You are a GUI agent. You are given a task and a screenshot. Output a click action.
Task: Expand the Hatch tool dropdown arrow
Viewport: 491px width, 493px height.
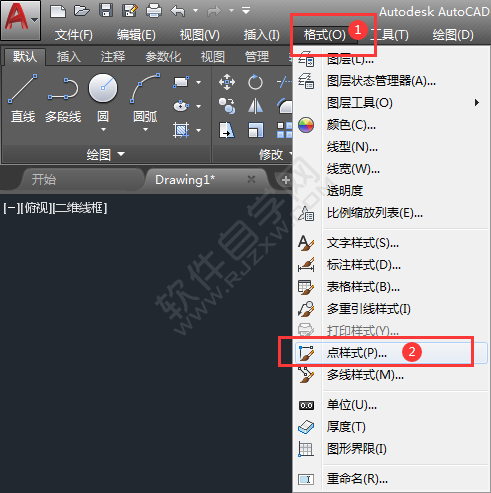point(198,130)
